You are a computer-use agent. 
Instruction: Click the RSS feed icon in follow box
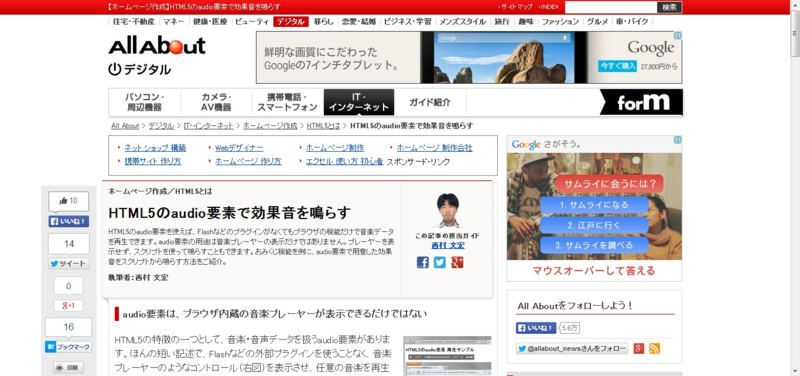(x=655, y=348)
